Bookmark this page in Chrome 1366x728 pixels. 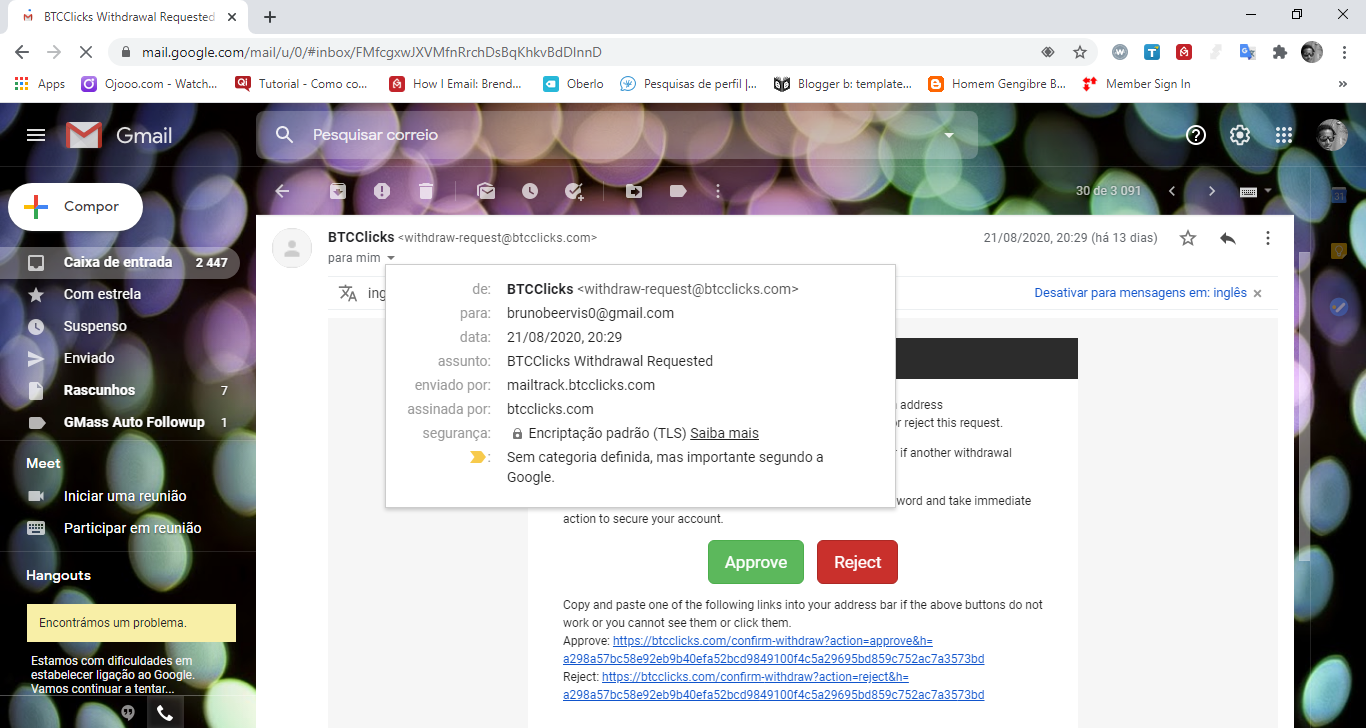pos(1080,52)
